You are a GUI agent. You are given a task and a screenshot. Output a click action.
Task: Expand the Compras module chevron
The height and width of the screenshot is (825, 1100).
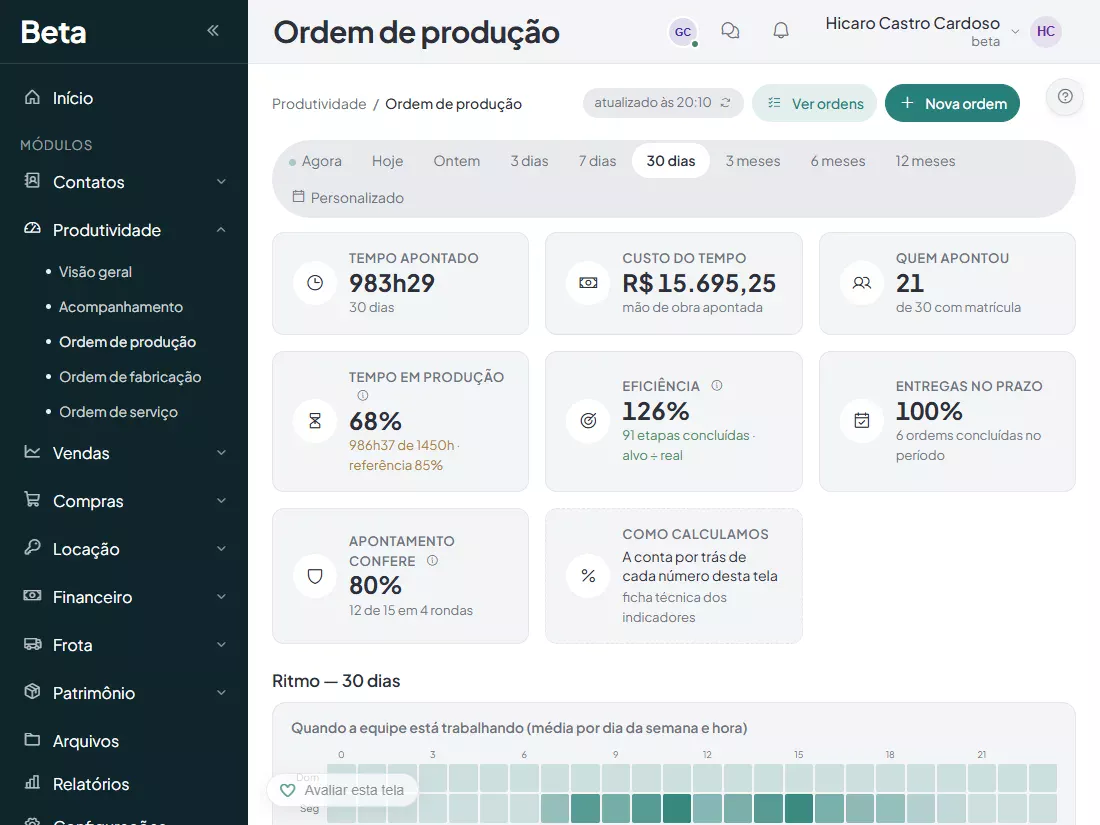click(x=221, y=501)
